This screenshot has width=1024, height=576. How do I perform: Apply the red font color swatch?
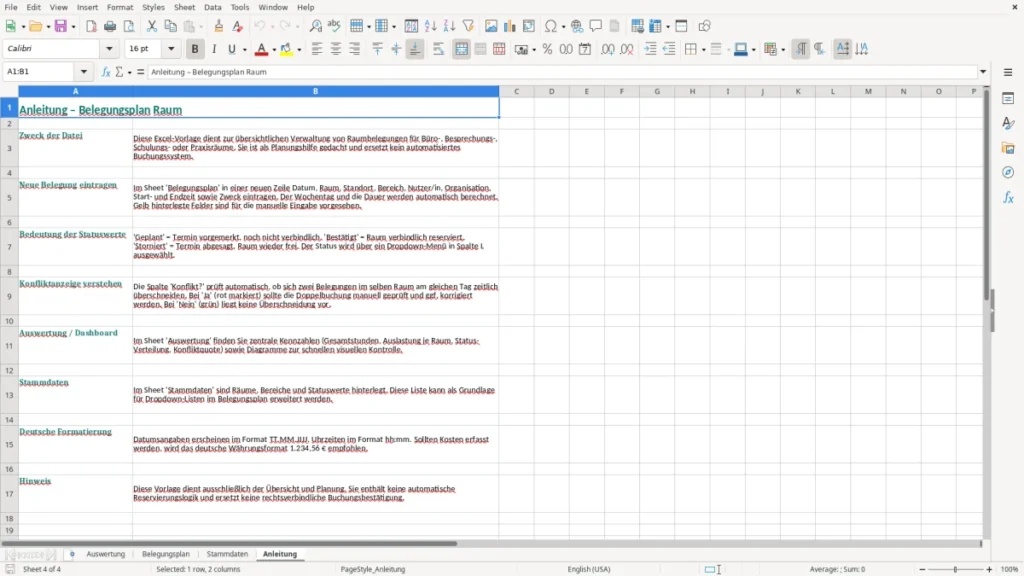(x=261, y=49)
